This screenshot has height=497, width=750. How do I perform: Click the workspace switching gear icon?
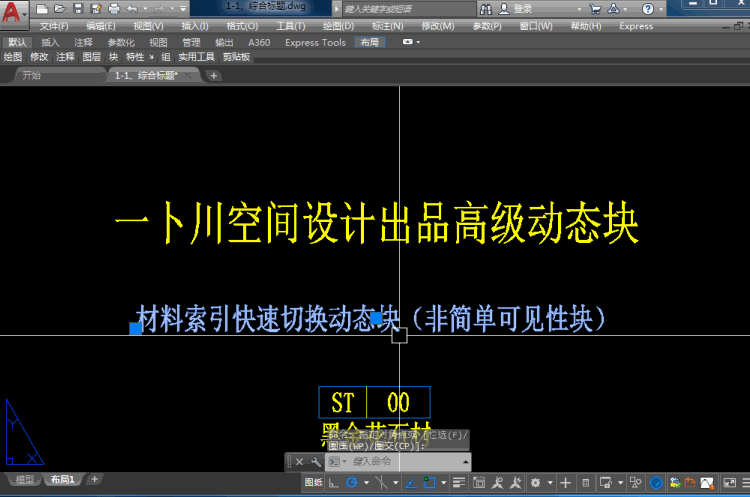[535, 483]
